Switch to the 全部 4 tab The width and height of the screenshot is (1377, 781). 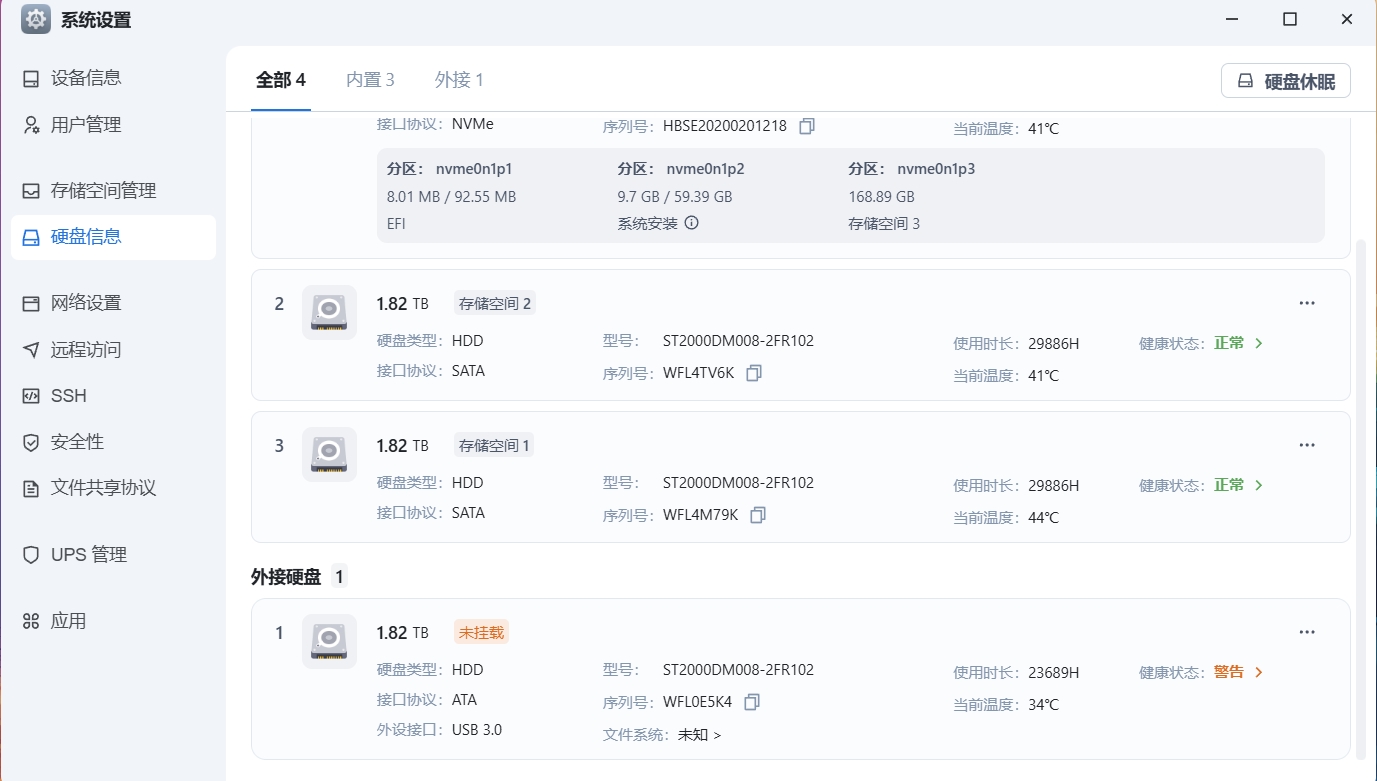click(x=281, y=80)
